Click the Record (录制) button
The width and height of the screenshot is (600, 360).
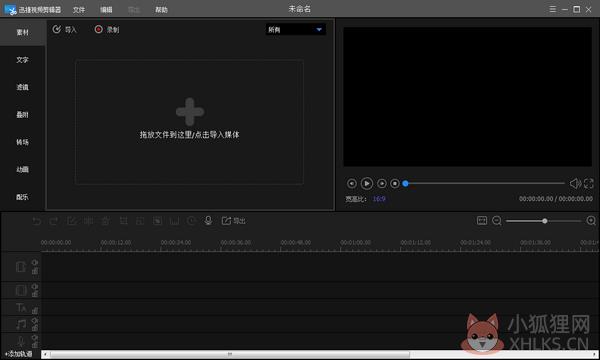click(x=107, y=29)
